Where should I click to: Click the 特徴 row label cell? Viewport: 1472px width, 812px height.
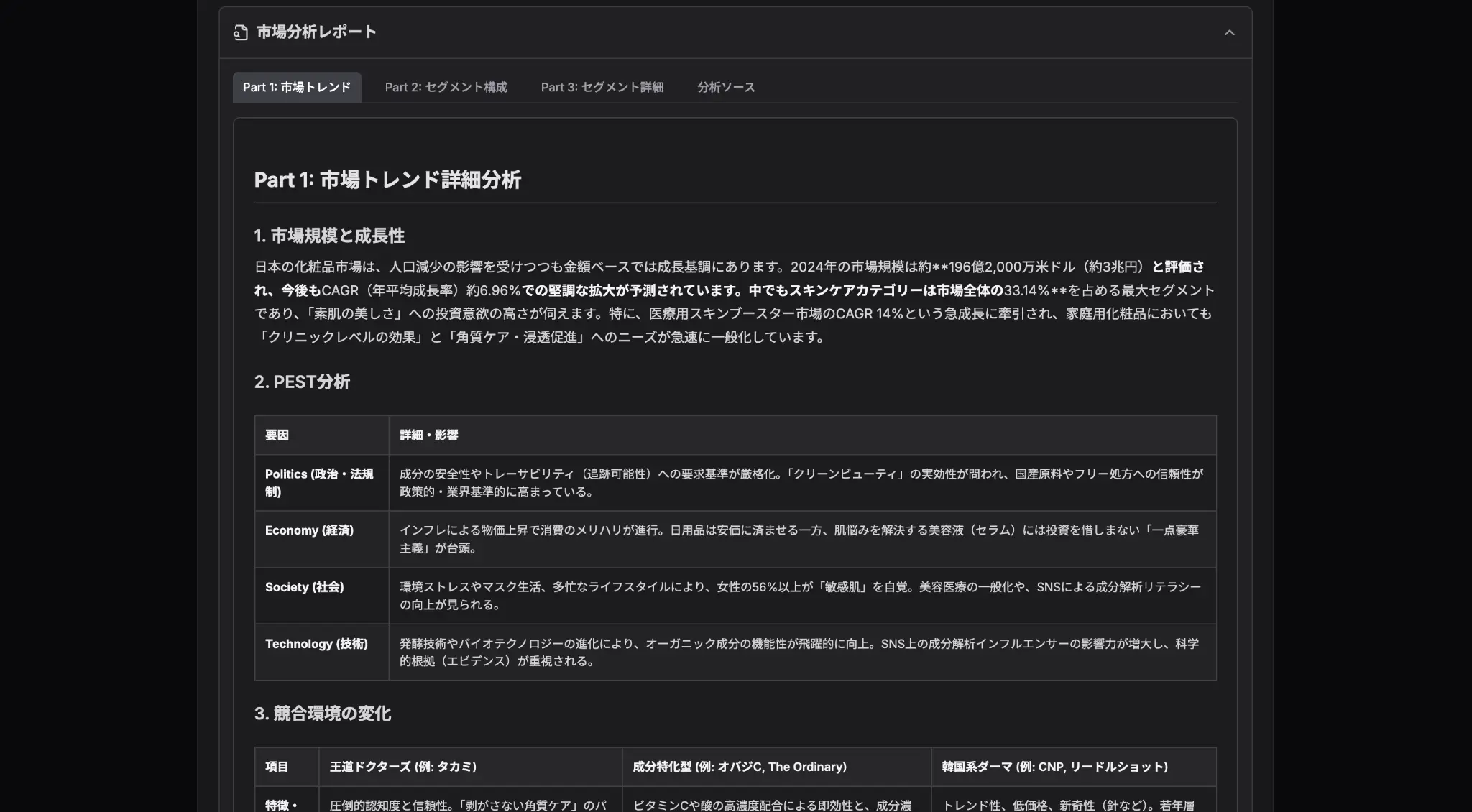click(x=287, y=800)
